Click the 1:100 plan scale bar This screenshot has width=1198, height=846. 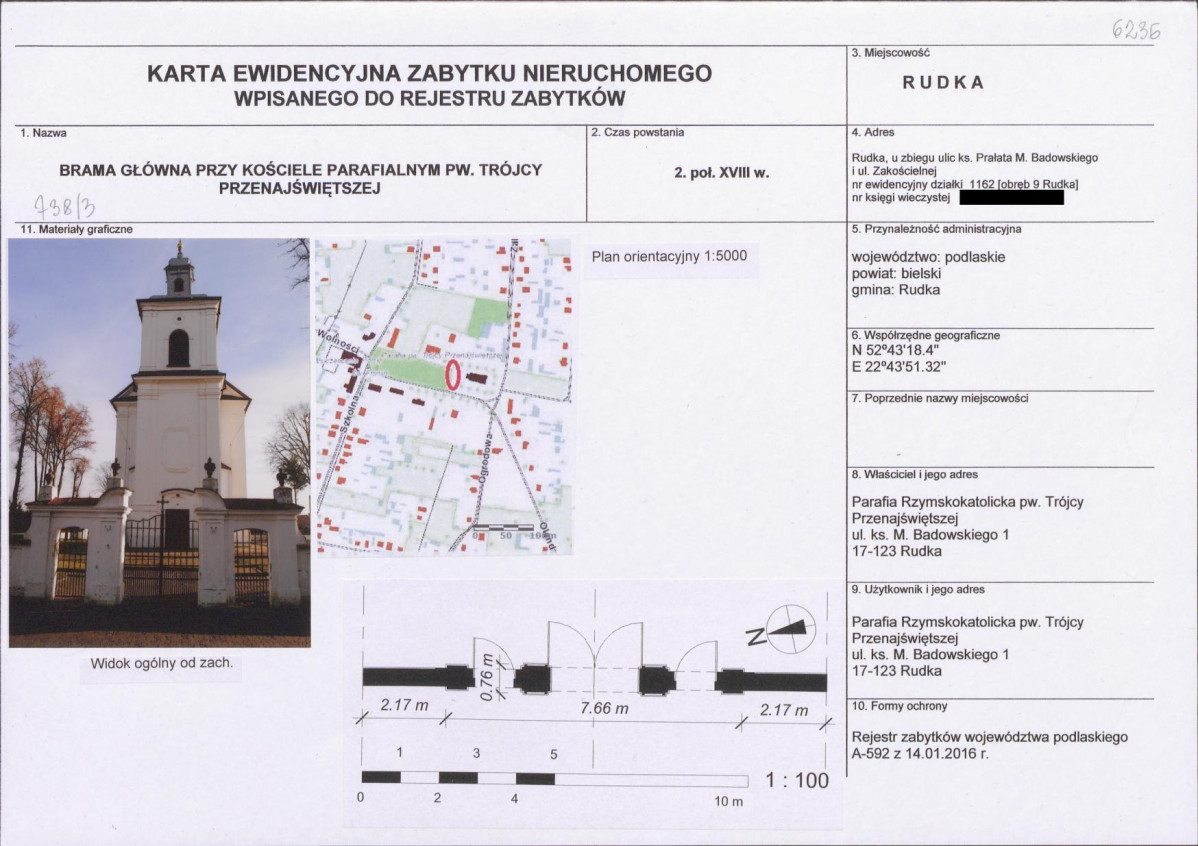coord(554,779)
